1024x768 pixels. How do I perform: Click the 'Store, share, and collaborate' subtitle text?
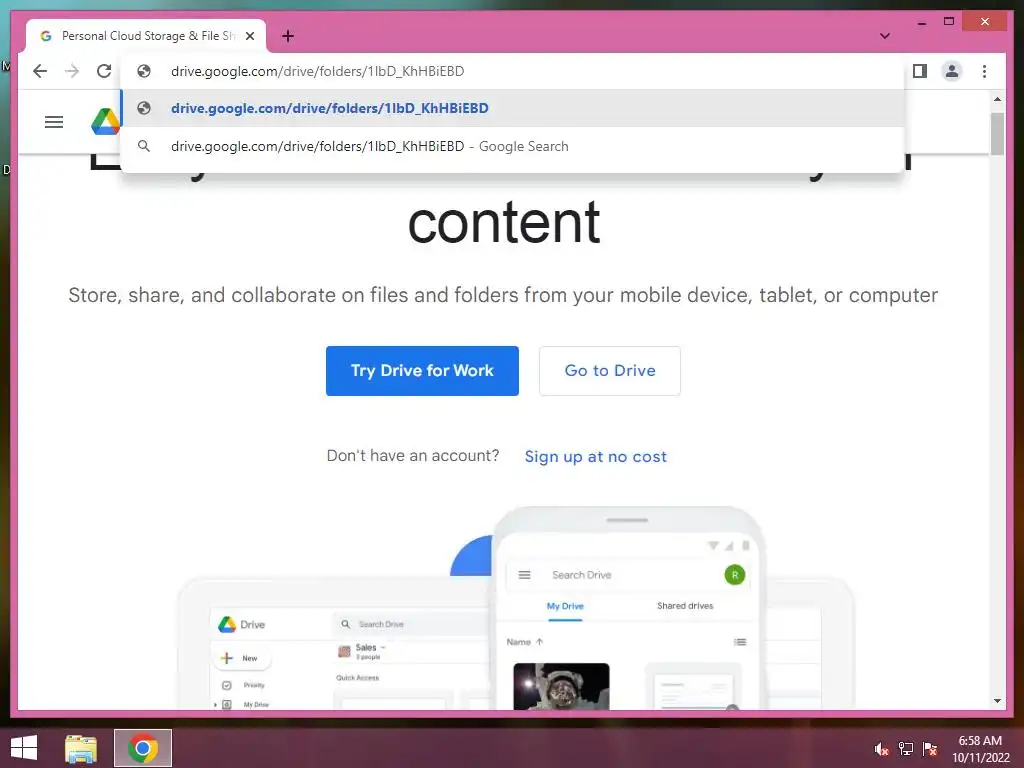tap(503, 295)
